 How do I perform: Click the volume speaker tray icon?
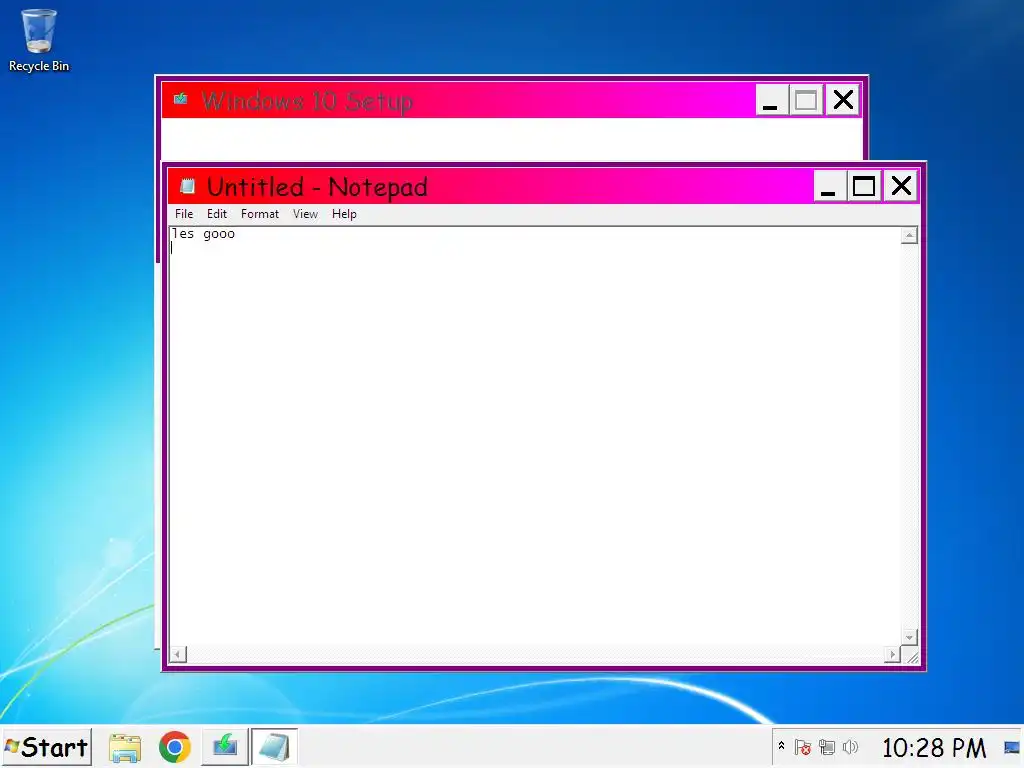pyautogui.click(x=850, y=747)
